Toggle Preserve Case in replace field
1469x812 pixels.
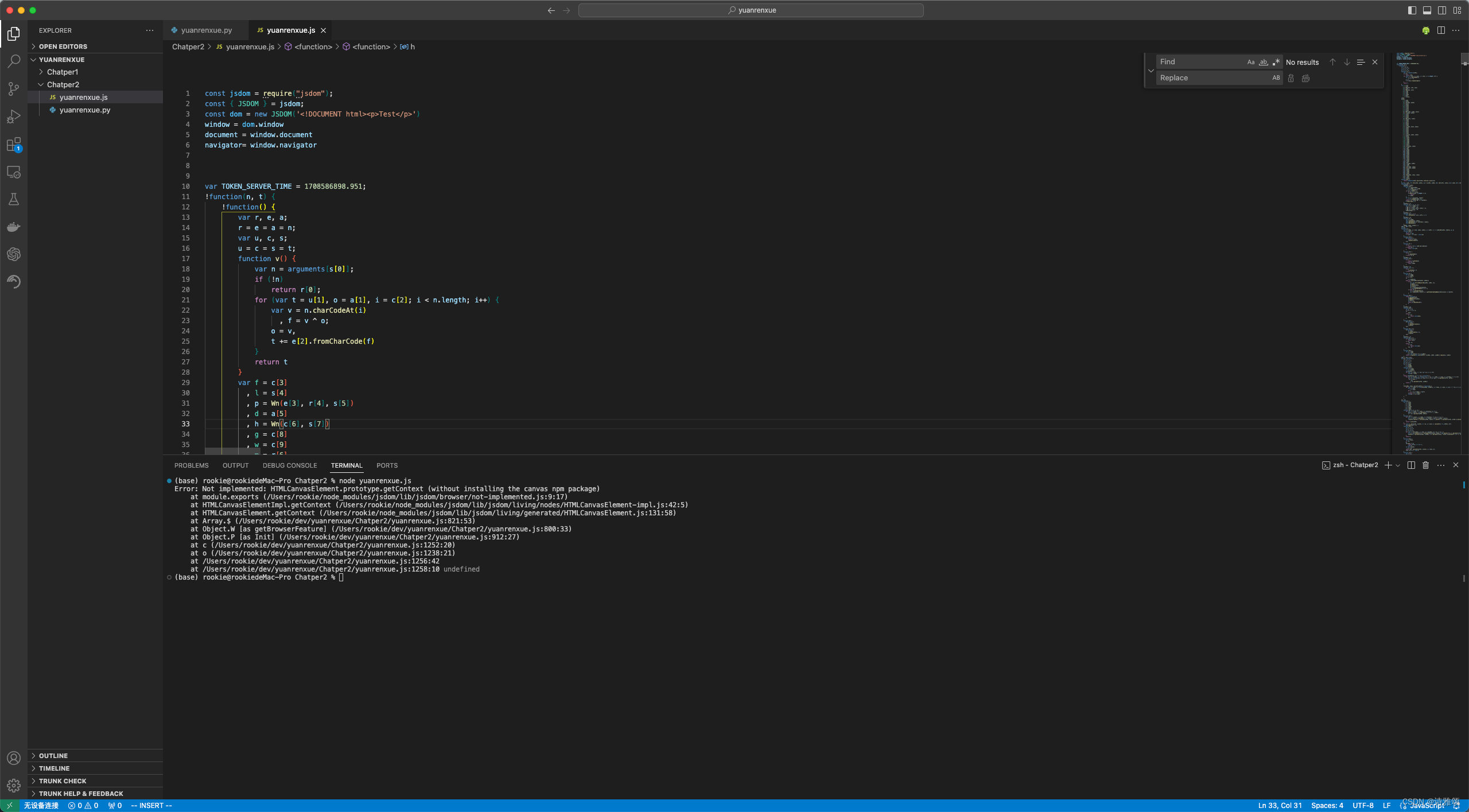[x=1276, y=78]
